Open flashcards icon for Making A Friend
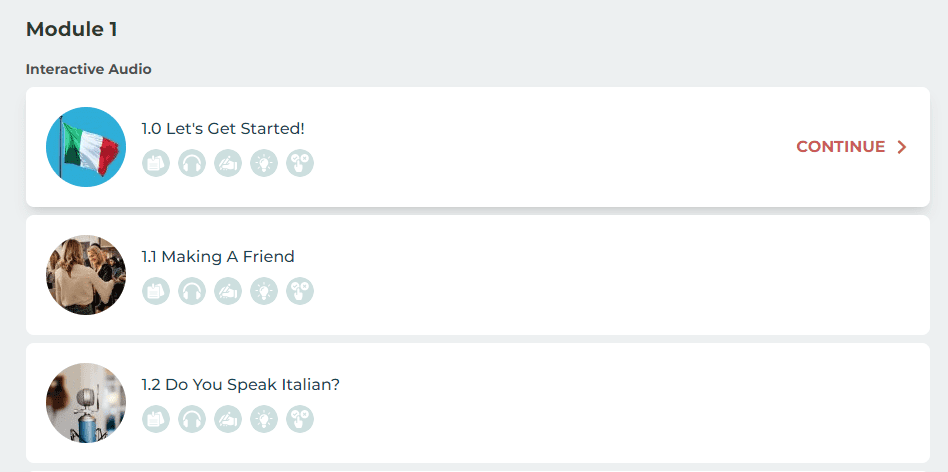Viewport: 948px width, 472px height. 156,291
